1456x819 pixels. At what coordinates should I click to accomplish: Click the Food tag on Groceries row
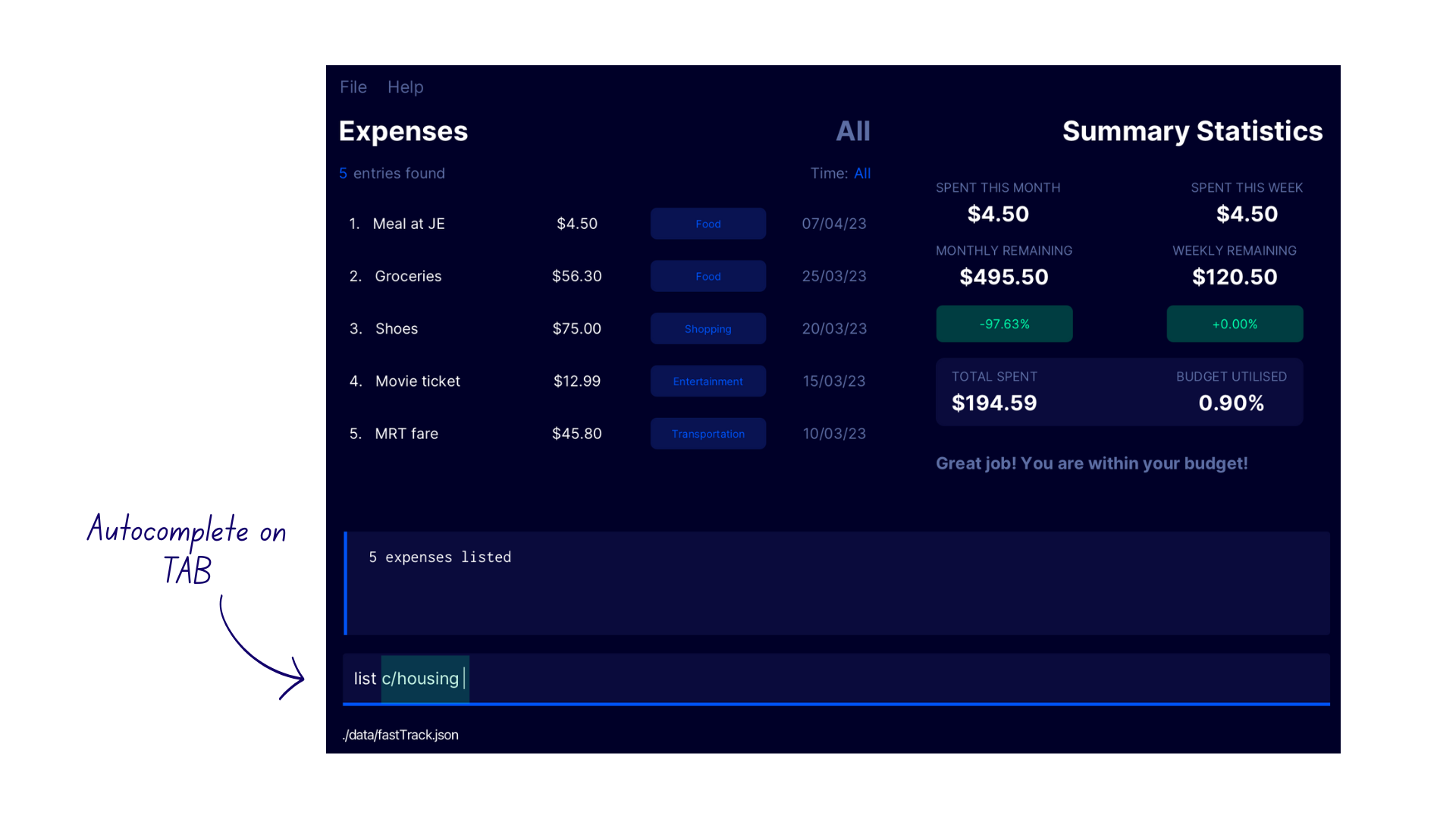(x=708, y=276)
